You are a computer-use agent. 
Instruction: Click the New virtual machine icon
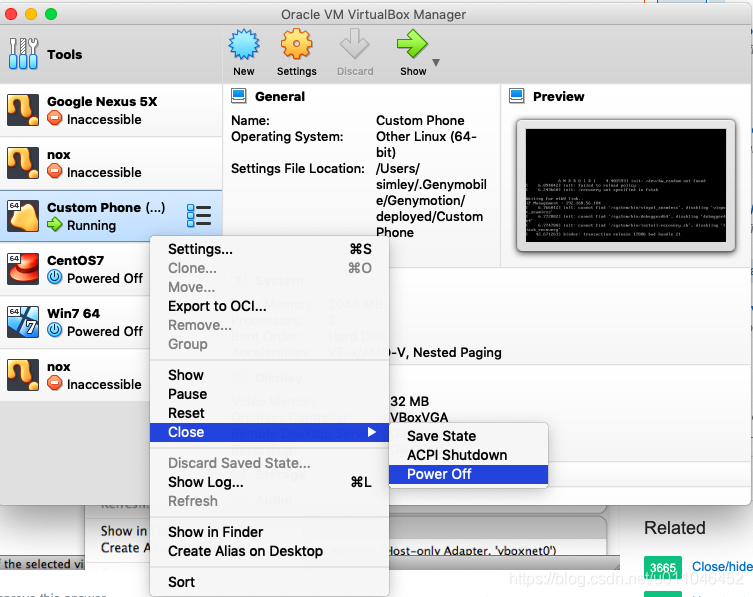point(244,44)
